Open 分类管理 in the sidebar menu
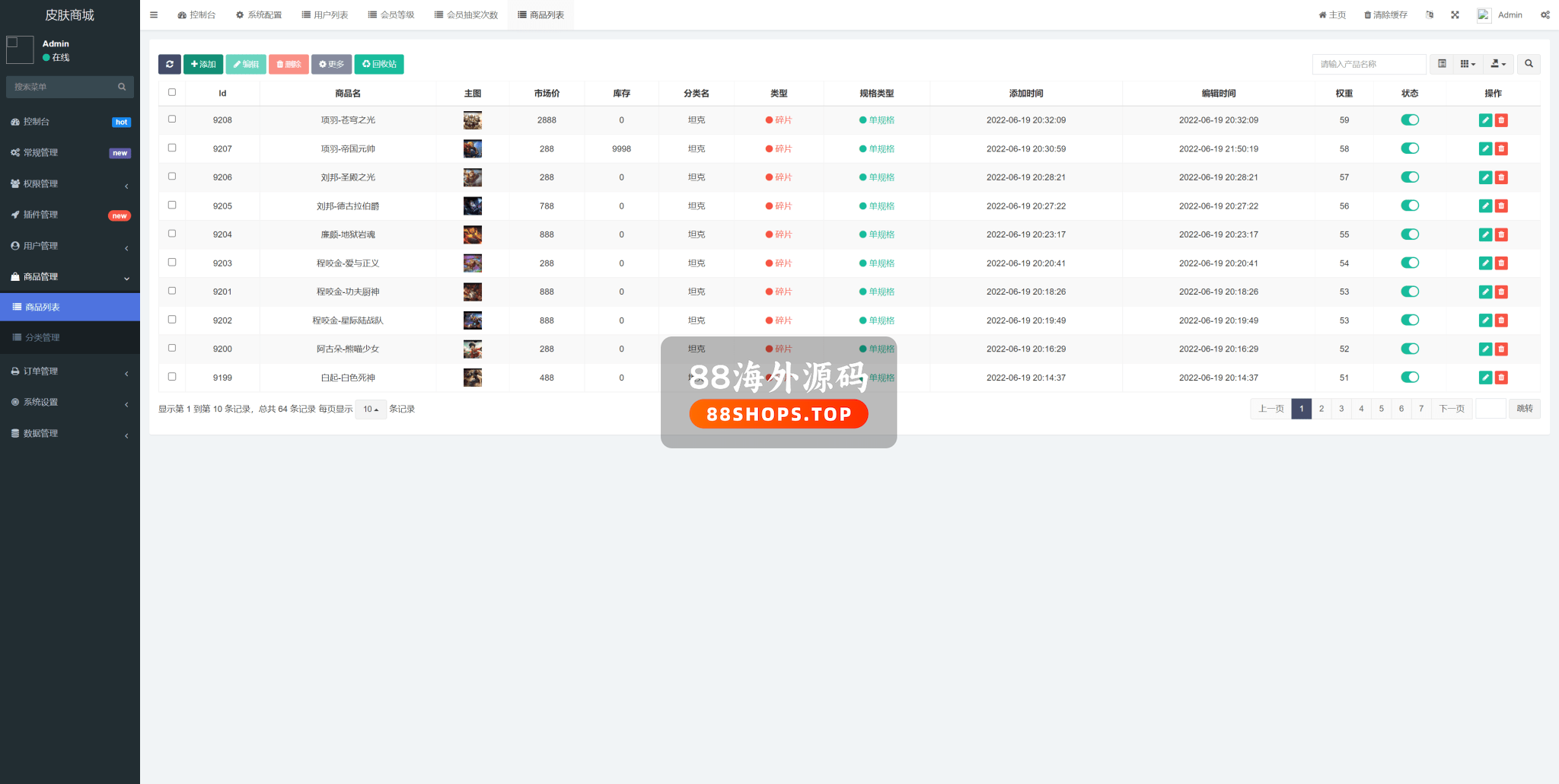This screenshot has height=784, width=1559. [43, 338]
